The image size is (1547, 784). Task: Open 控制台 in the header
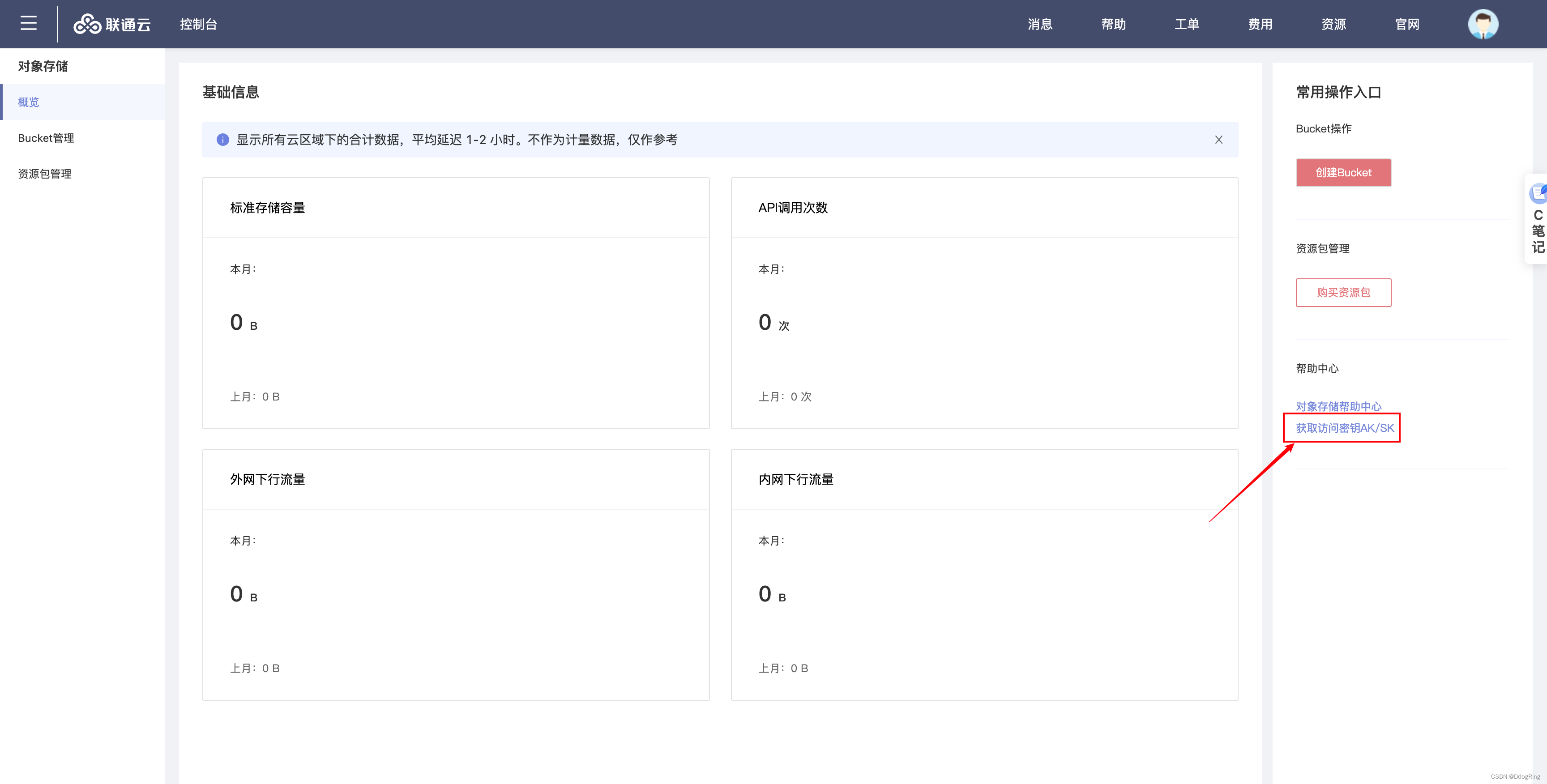pyautogui.click(x=198, y=24)
